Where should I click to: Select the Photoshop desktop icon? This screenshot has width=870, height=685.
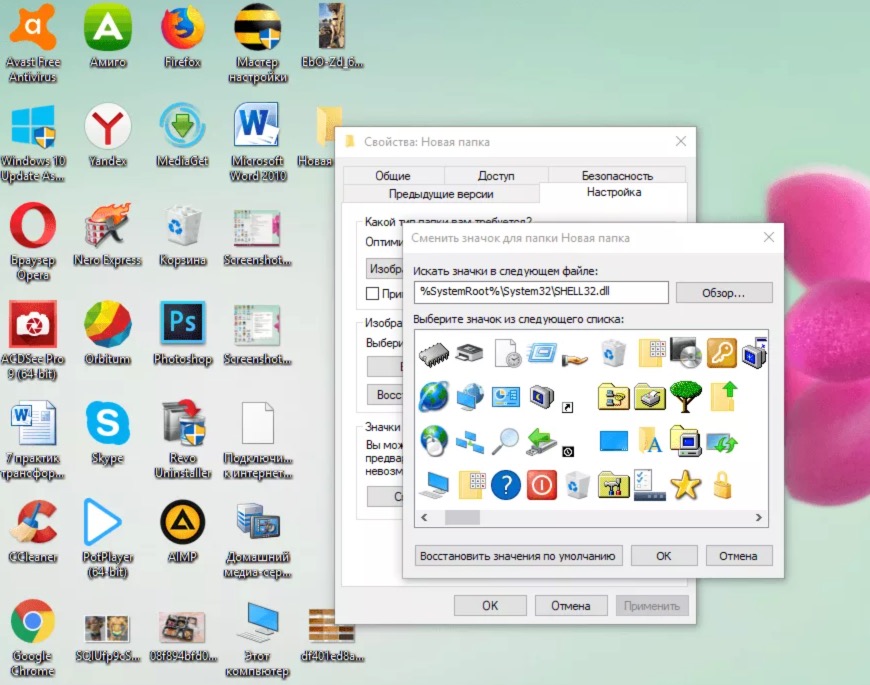pyautogui.click(x=183, y=333)
